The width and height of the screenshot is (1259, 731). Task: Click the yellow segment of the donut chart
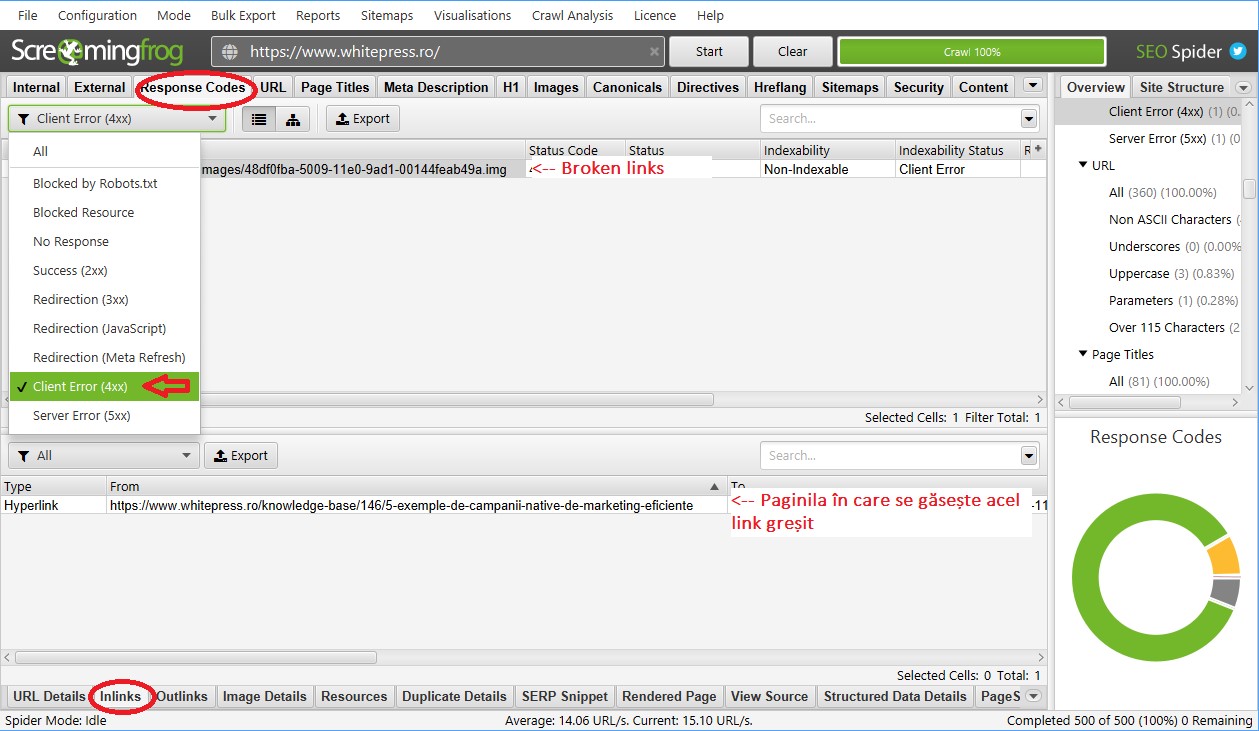coord(1223,556)
